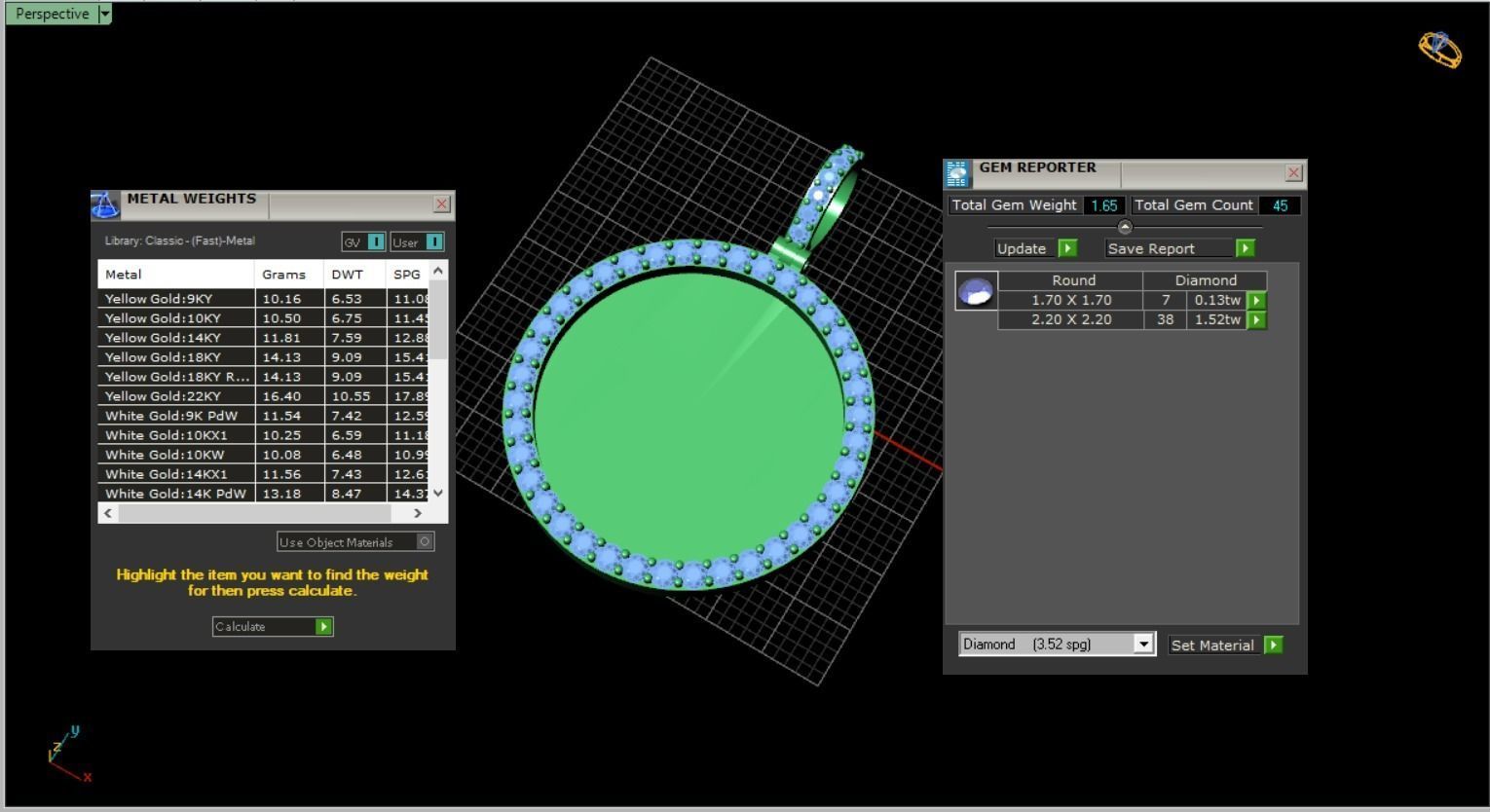Click the vertical scrollbar thumb in metal table
The width and height of the screenshot is (1490, 812).
pos(438,319)
